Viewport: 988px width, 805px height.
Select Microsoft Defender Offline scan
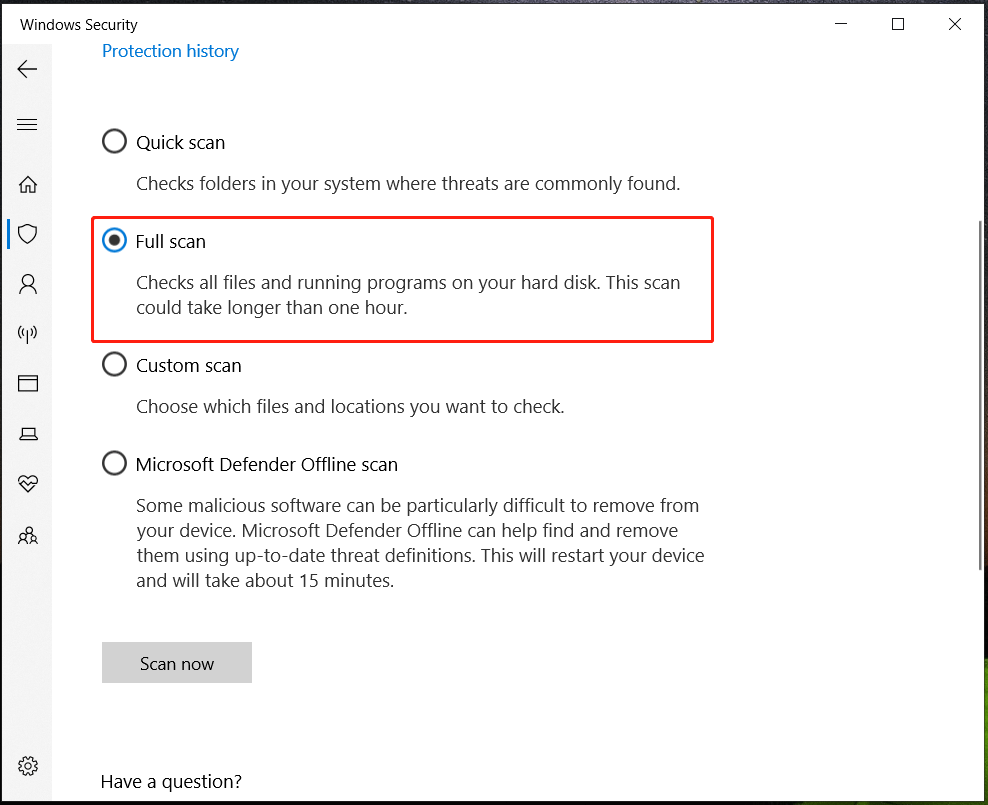(x=114, y=463)
